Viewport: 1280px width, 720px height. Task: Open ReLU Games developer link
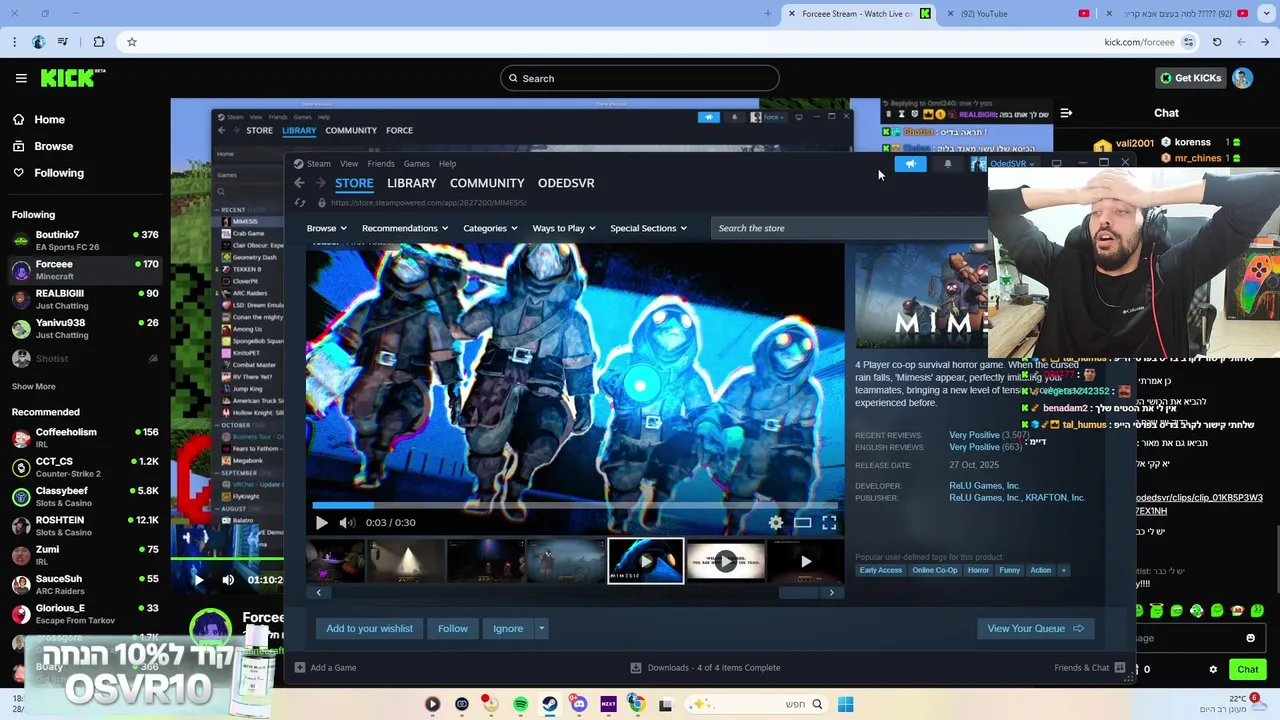pyautogui.click(x=984, y=486)
